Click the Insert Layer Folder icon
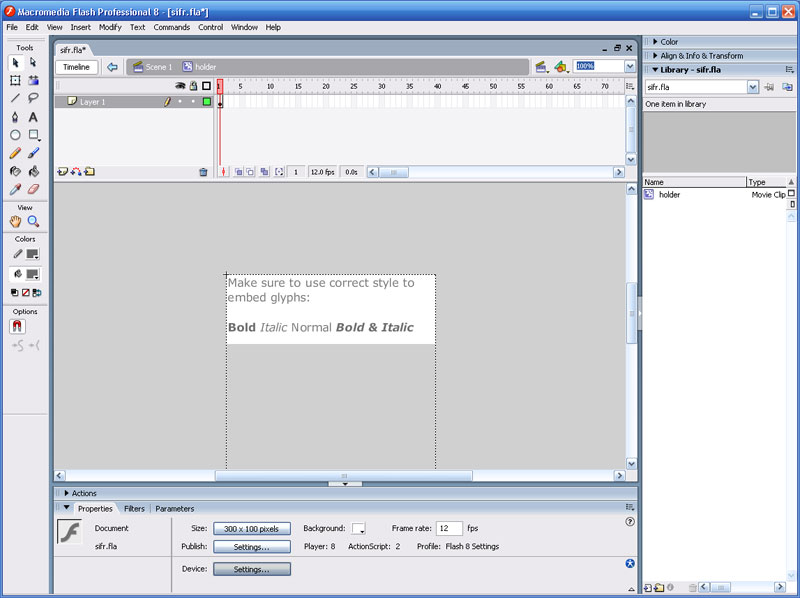Screen dimensions: 800x598 [x=90, y=172]
